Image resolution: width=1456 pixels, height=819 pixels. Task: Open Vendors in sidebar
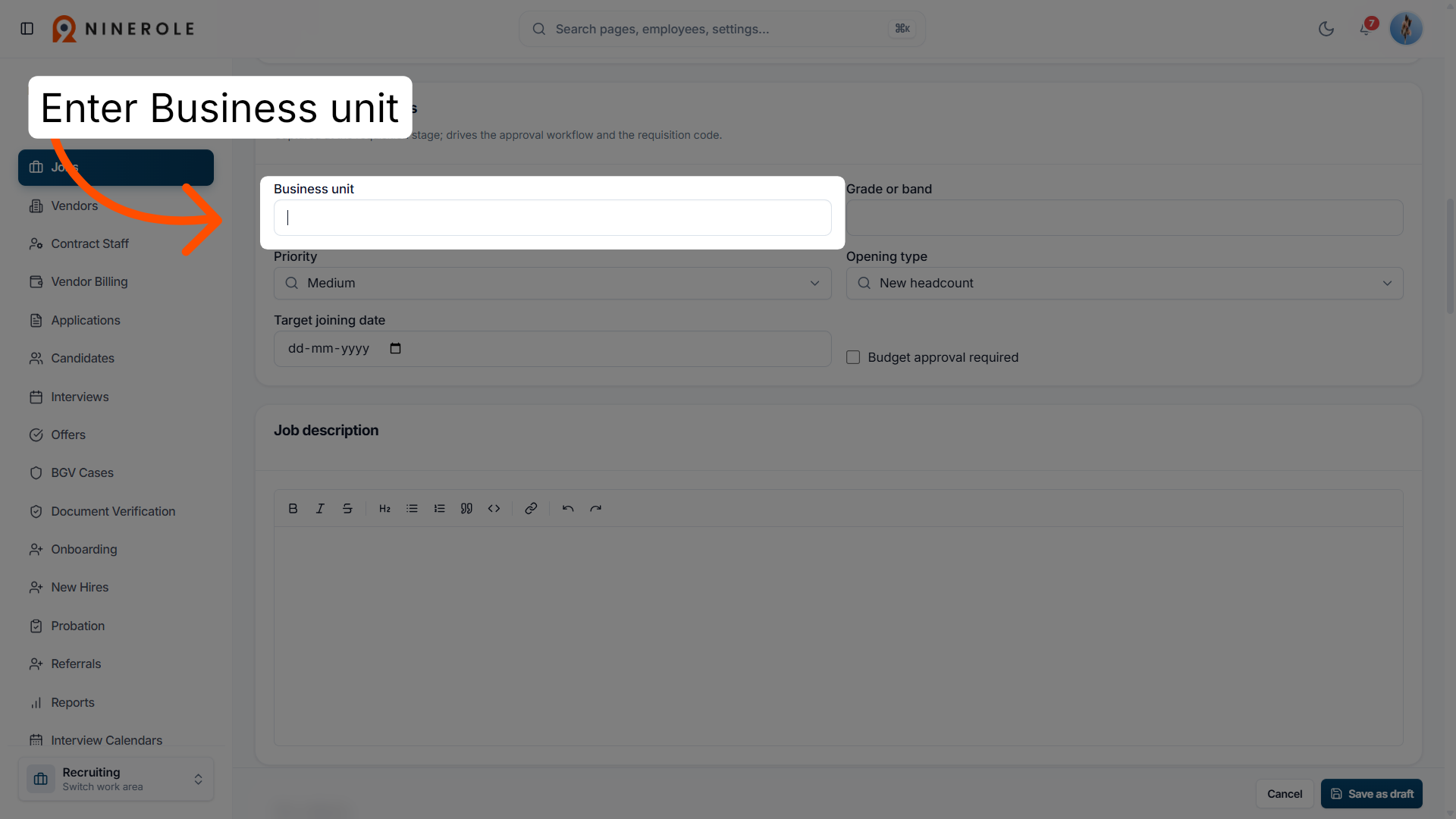(116, 206)
